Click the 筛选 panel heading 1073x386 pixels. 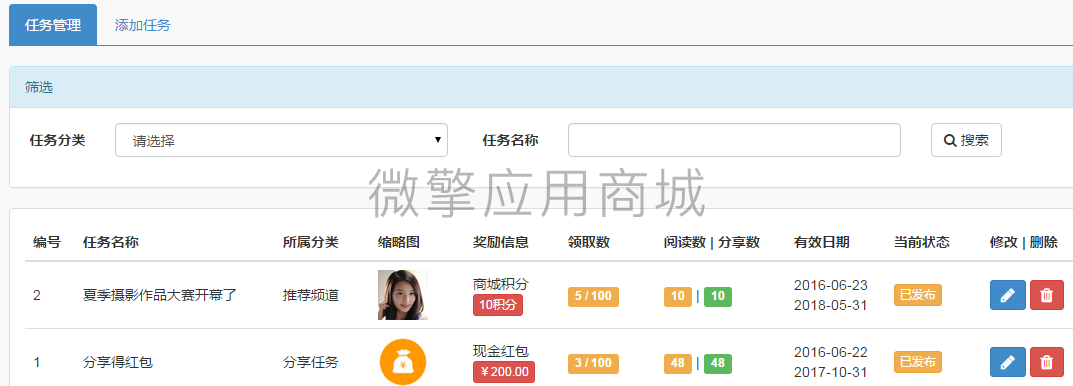coord(39,88)
